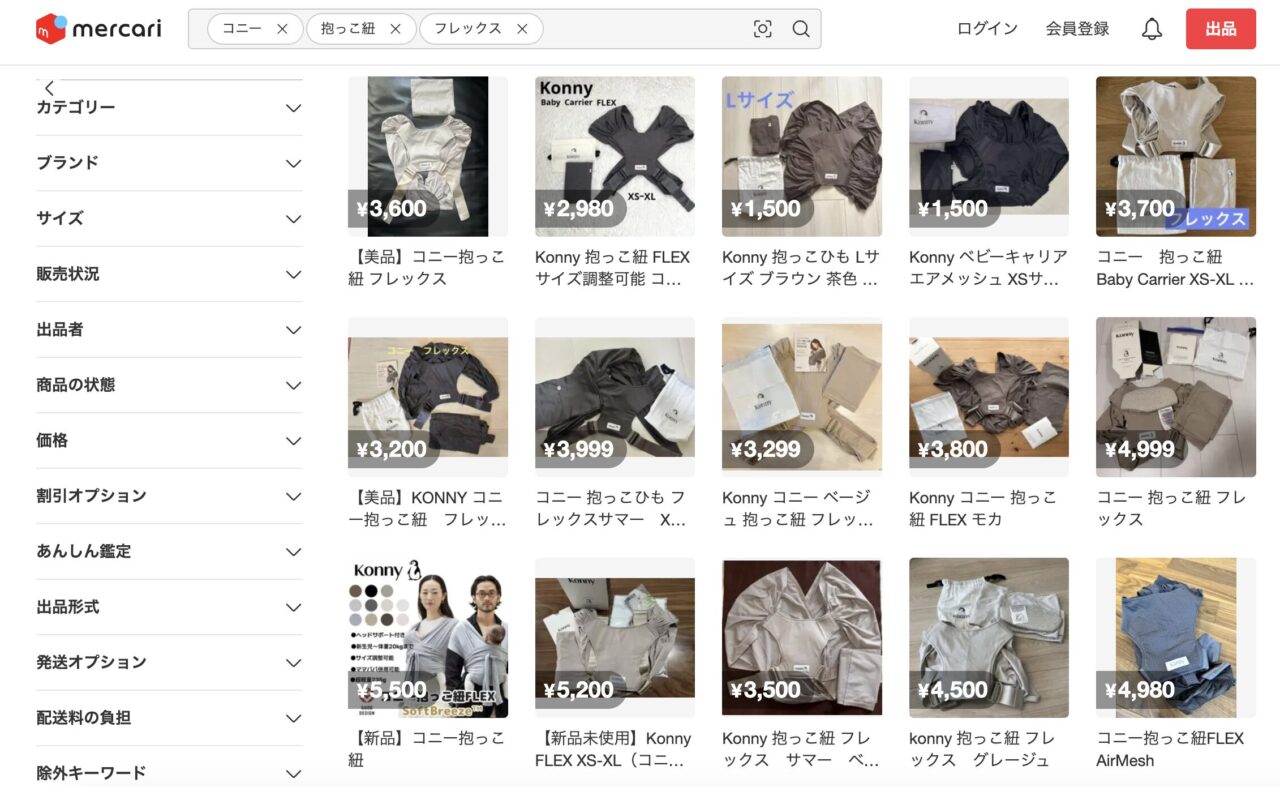The width and height of the screenshot is (1280, 787).
Task: Click title Konny コニー ベージュ 抱っこ紐
Action: tap(798, 508)
